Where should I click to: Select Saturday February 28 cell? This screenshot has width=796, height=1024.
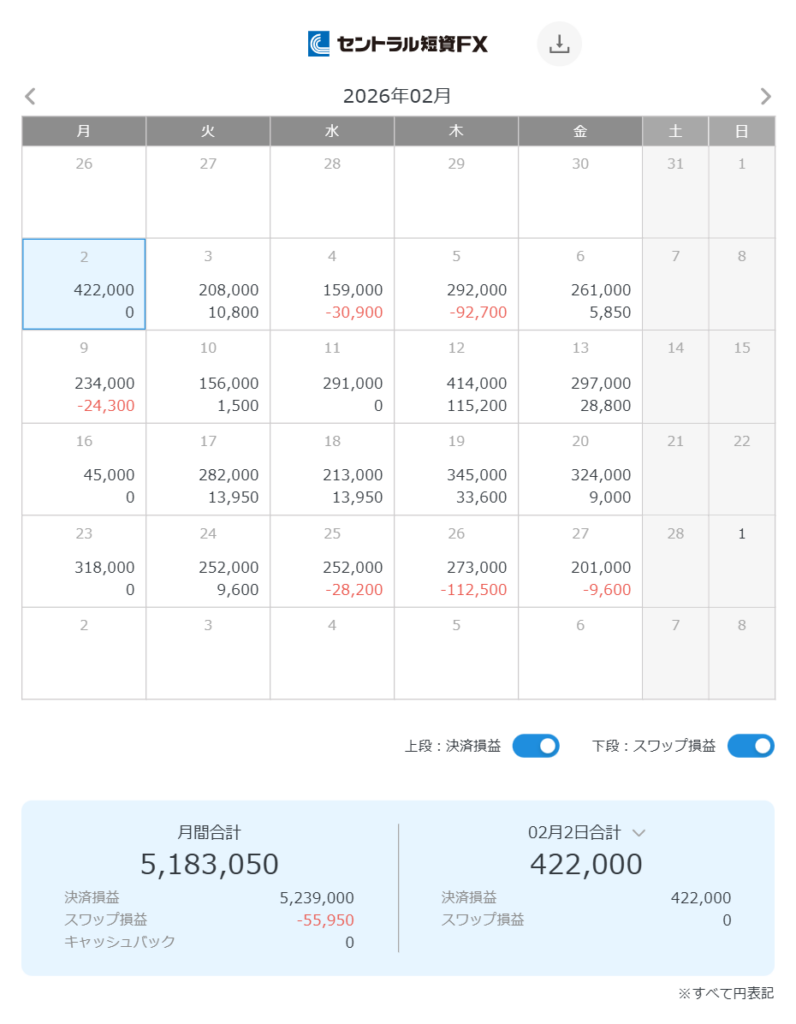tap(675, 561)
